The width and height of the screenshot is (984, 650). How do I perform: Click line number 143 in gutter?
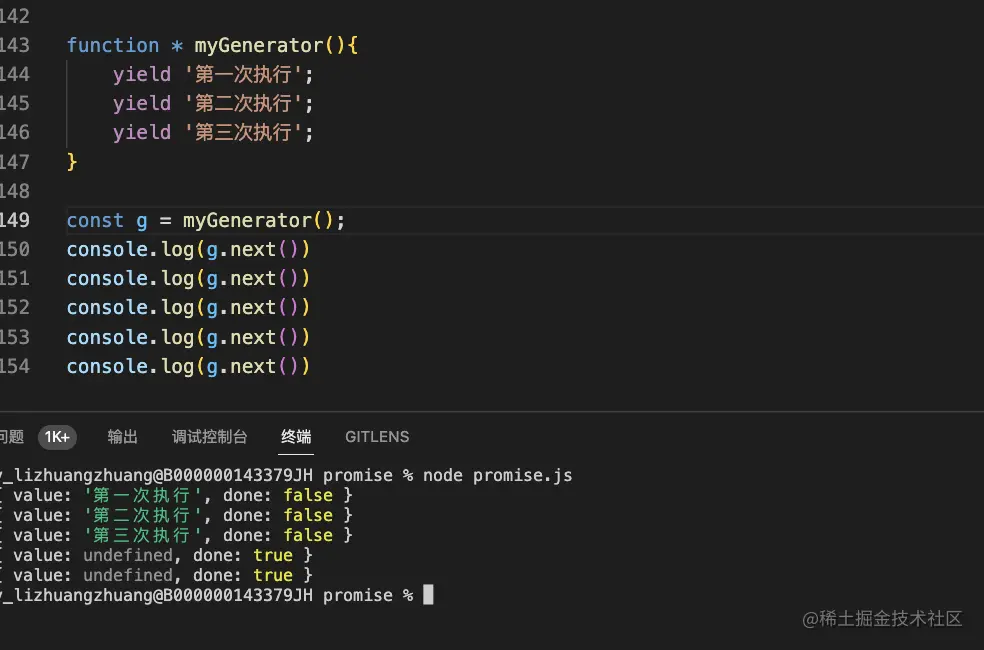[x=14, y=45]
